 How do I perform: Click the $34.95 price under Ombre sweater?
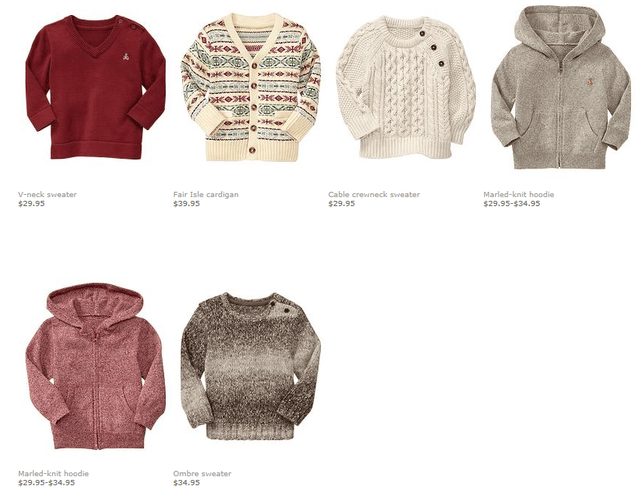(x=187, y=483)
